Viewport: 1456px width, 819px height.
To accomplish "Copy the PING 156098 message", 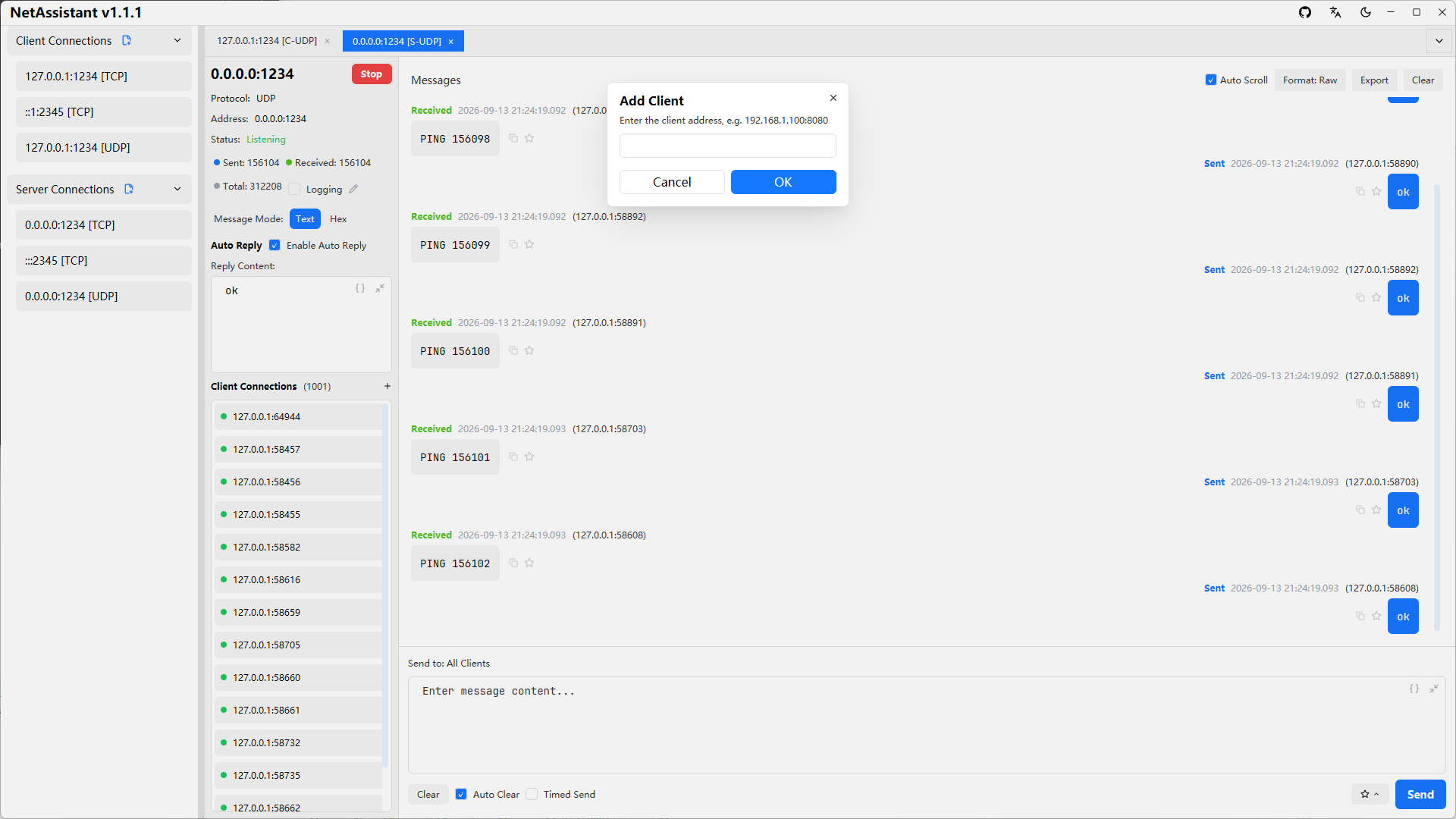I will (x=513, y=138).
